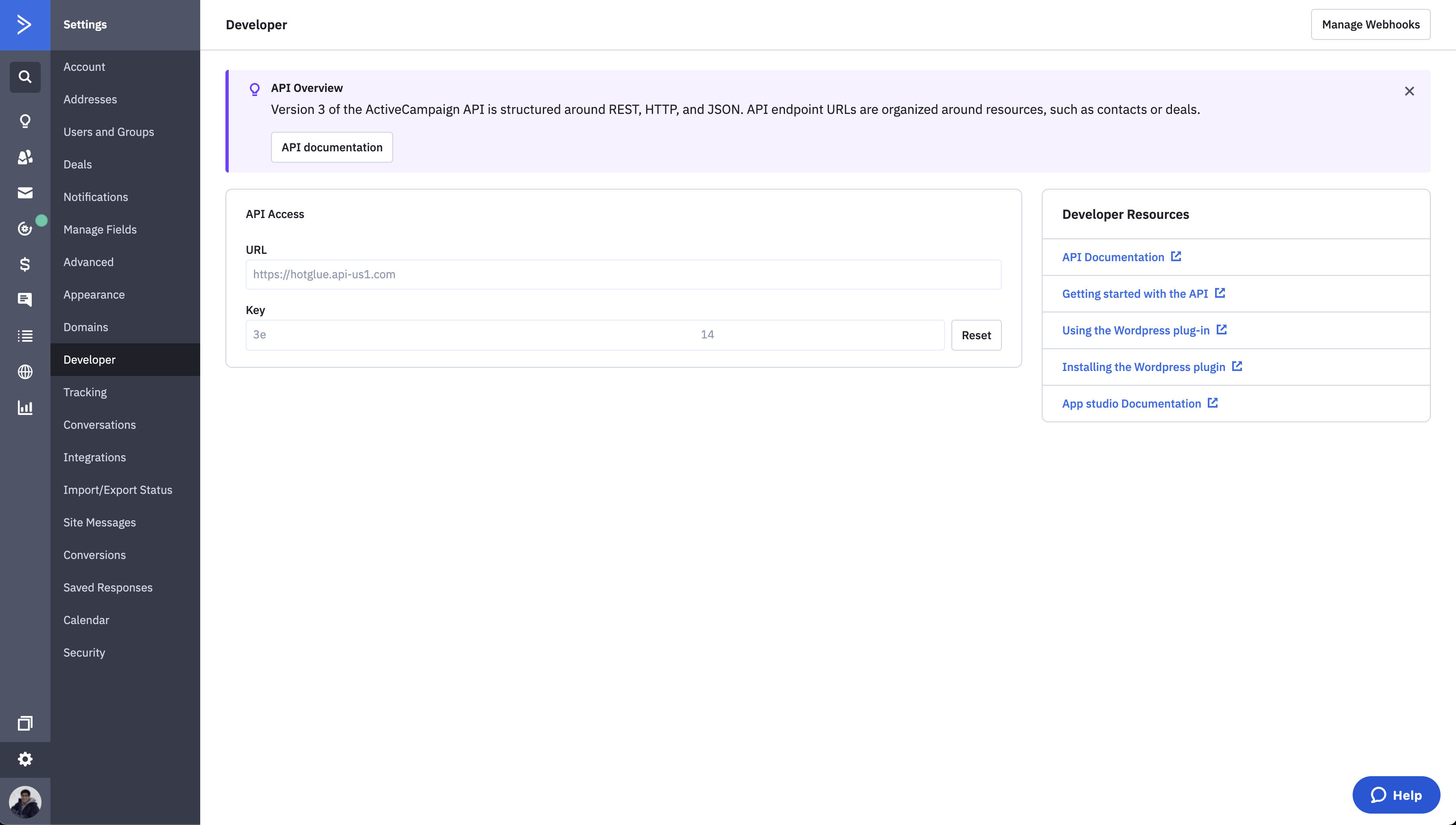The image size is (1456, 825).
Task: Open Manage Fields settings
Action: coord(125,229)
